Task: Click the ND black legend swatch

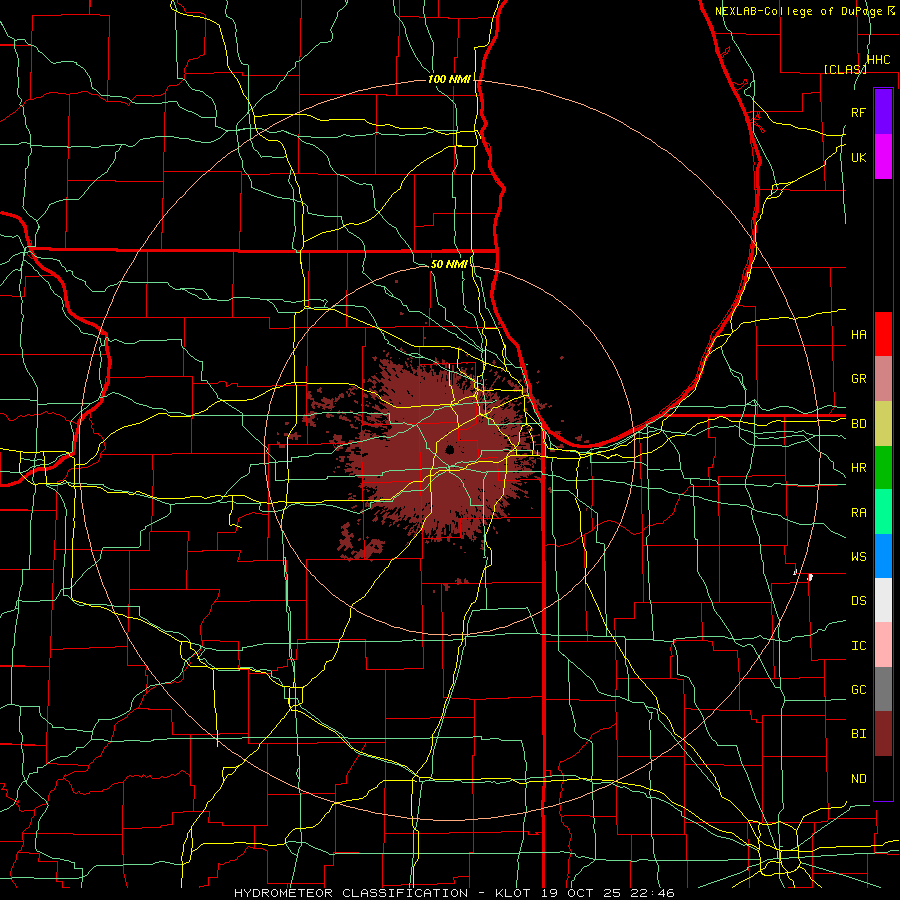Action: (x=883, y=778)
